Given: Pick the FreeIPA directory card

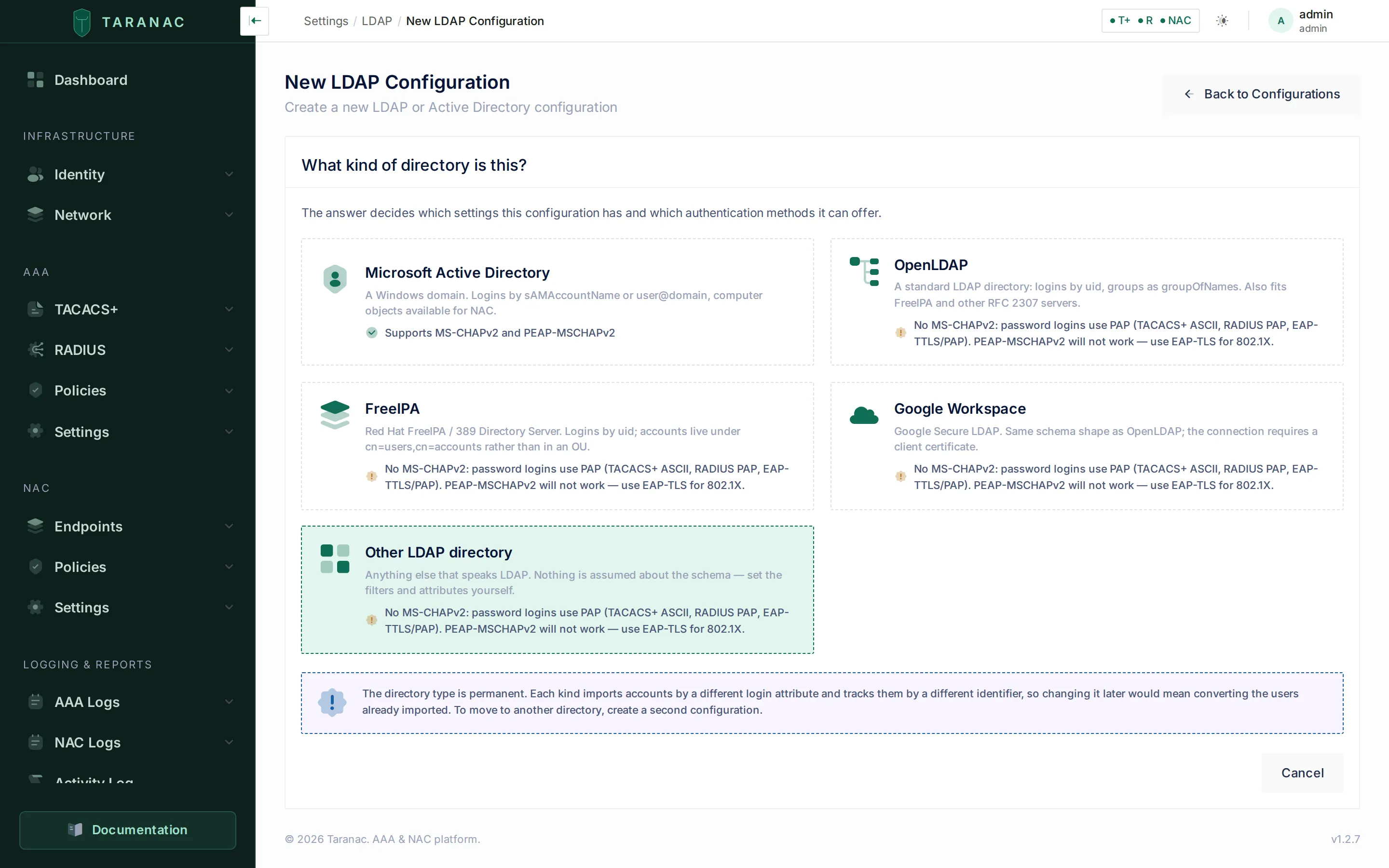Looking at the screenshot, I should tap(558, 446).
